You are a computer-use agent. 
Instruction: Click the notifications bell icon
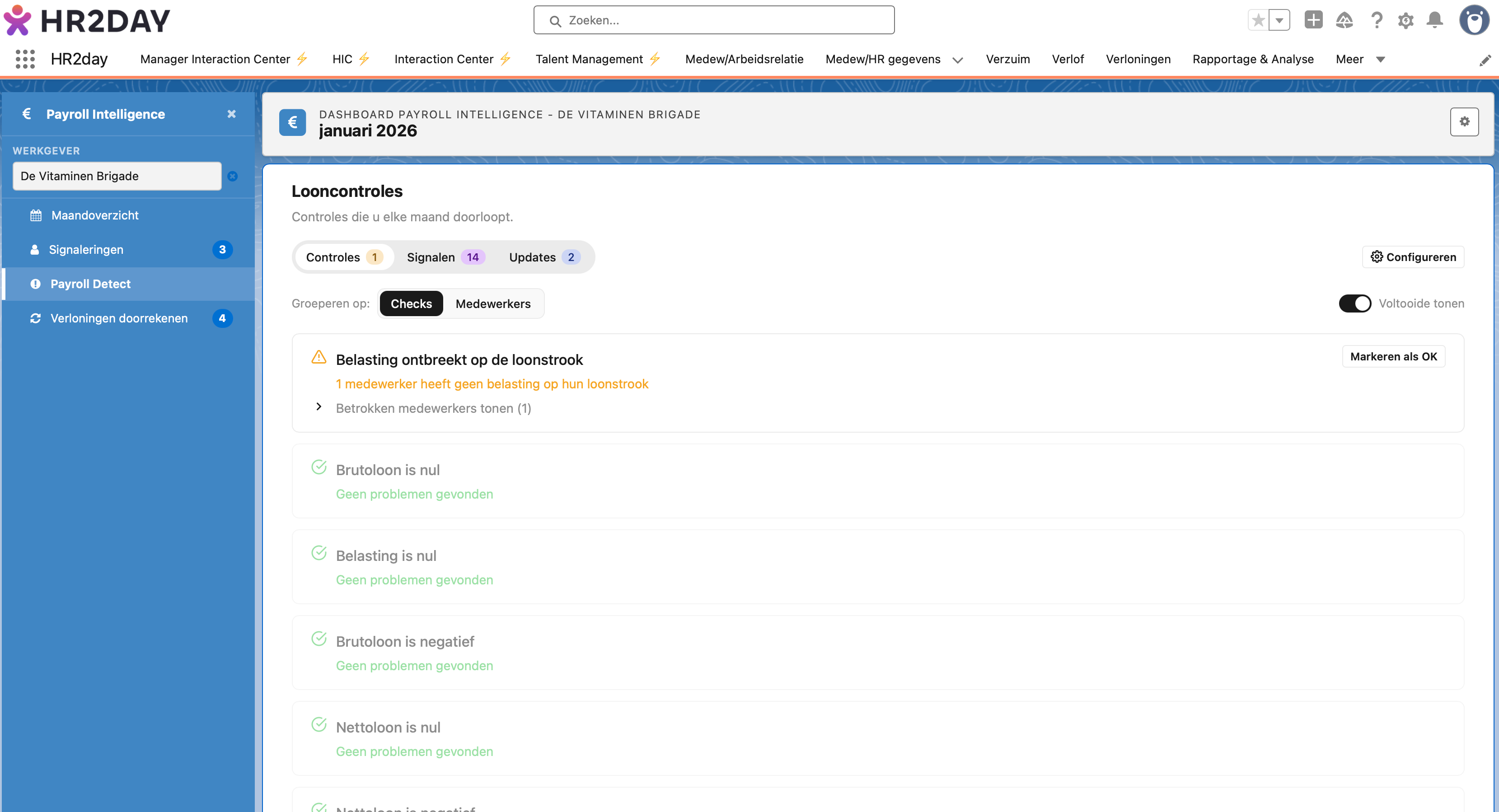click(1434, 20)
